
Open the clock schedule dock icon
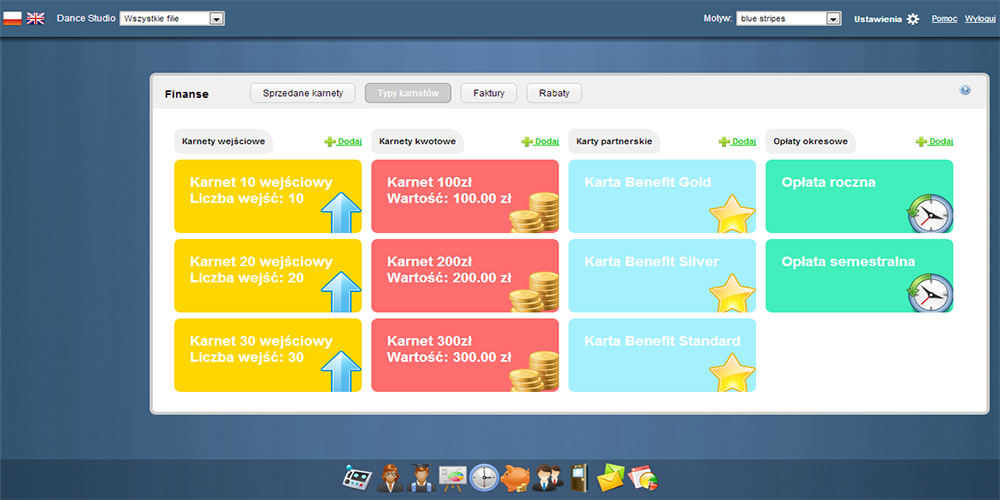pos(485,477)
